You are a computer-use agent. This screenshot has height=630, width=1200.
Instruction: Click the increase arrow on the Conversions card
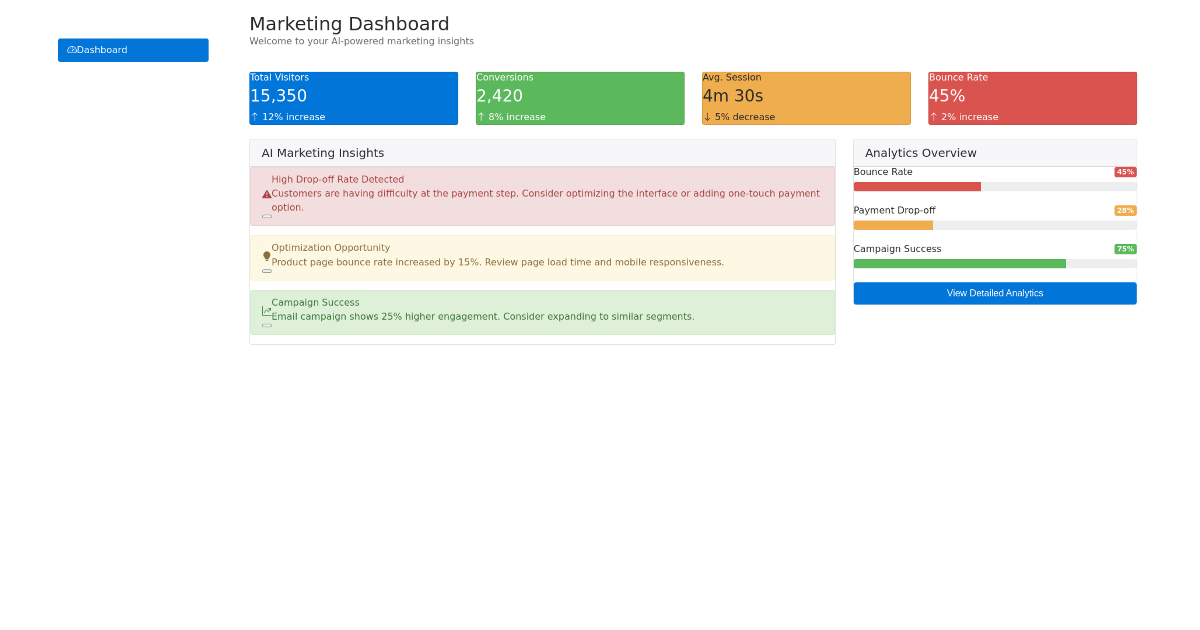pos(482,116)
